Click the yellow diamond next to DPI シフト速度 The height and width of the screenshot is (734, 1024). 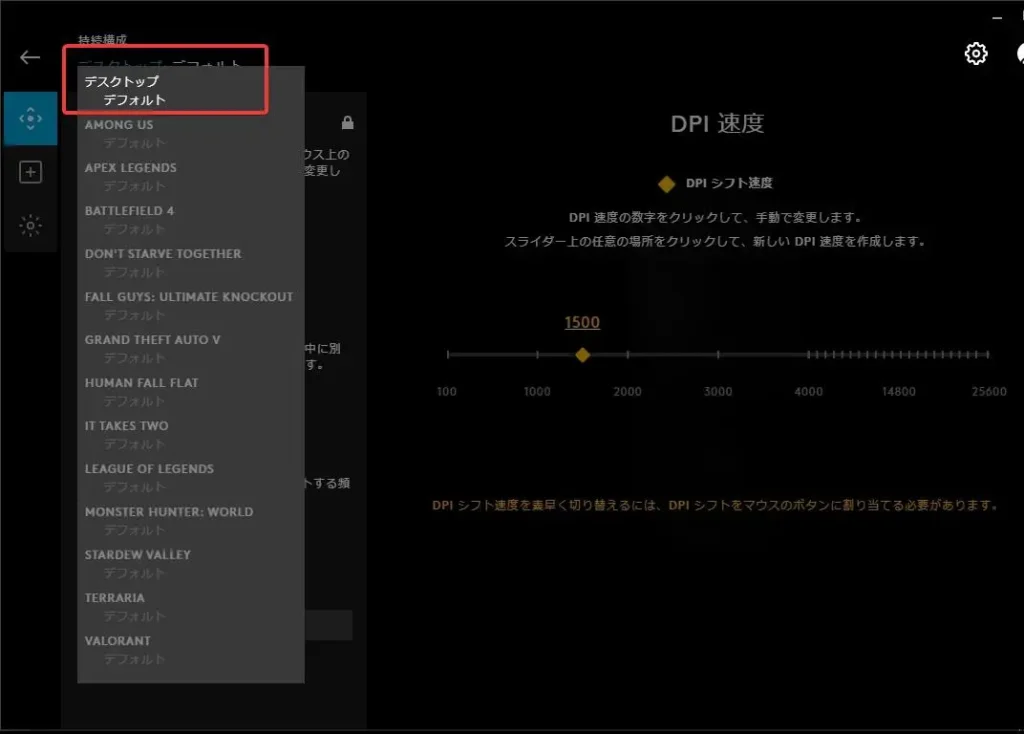tap(667, 184)
